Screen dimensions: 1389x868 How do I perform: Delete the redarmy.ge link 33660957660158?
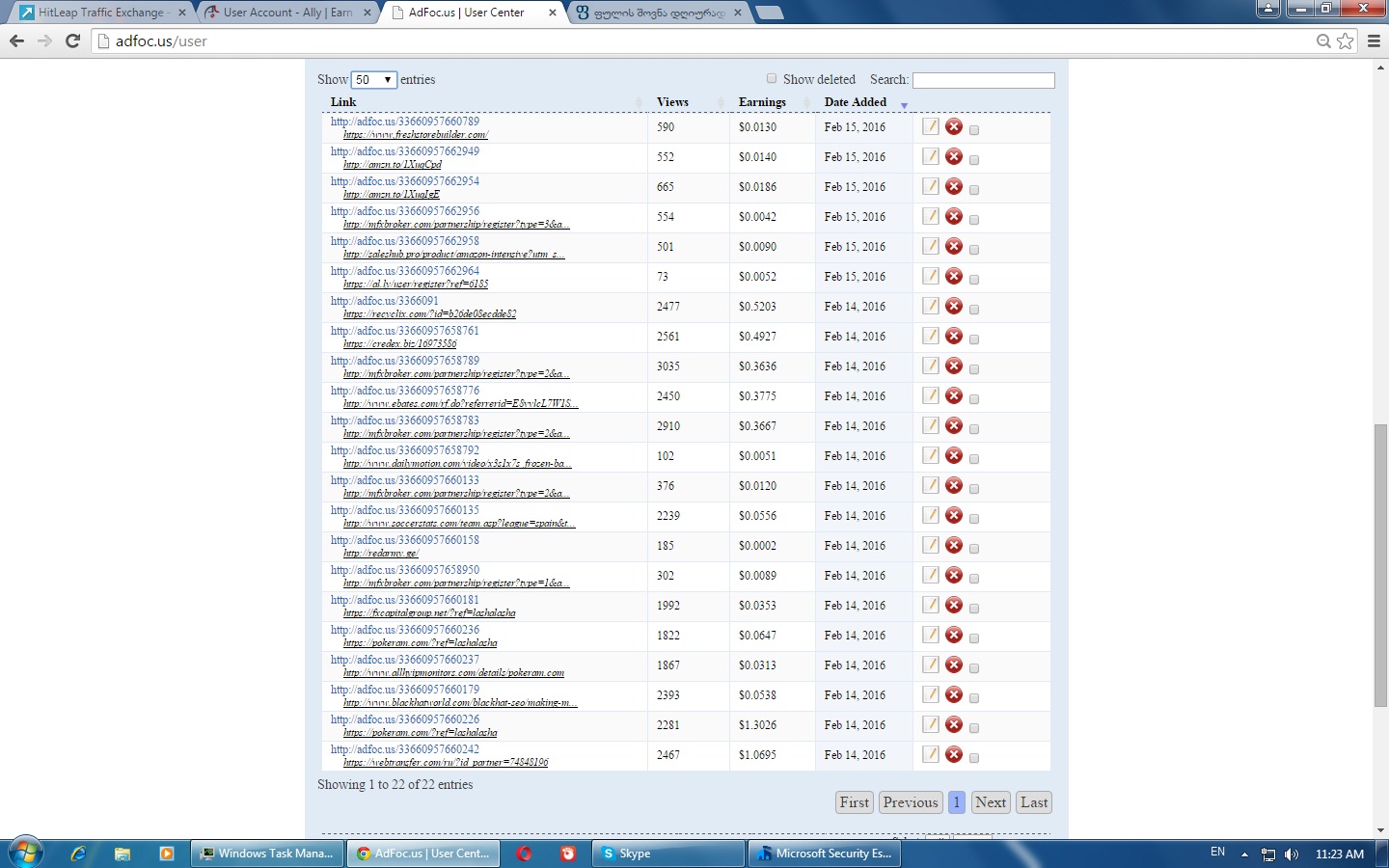tap(954, 545)
